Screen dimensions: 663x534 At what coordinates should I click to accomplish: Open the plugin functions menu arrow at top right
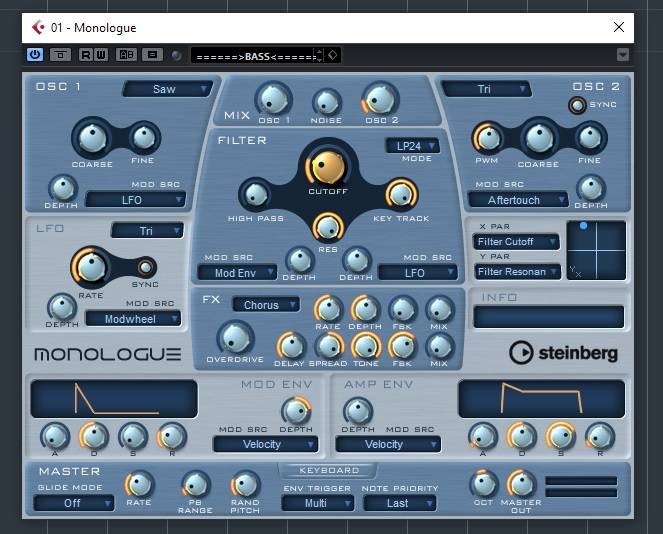tap(622, 55)
